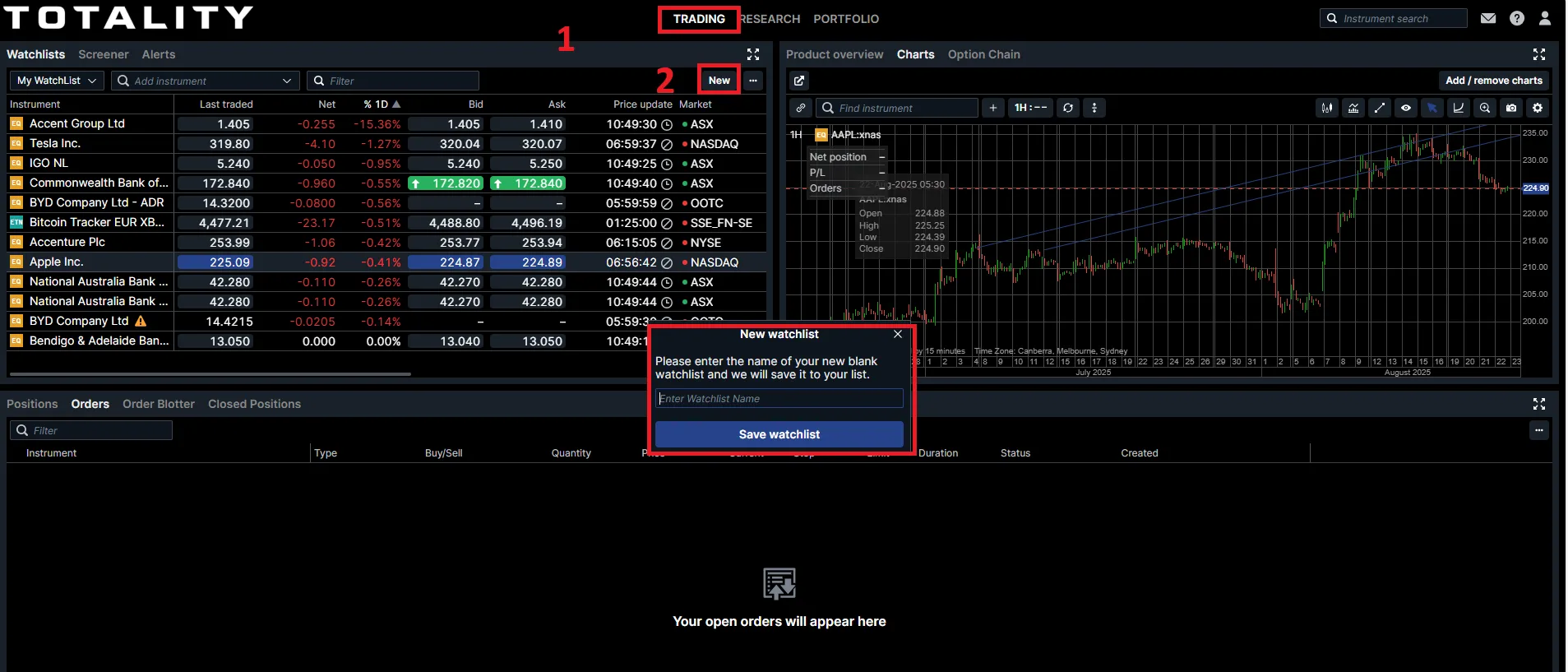Click Commonwealth Bank bid price 172.820
The image size is (1568, 672).
tap(445, 183)
